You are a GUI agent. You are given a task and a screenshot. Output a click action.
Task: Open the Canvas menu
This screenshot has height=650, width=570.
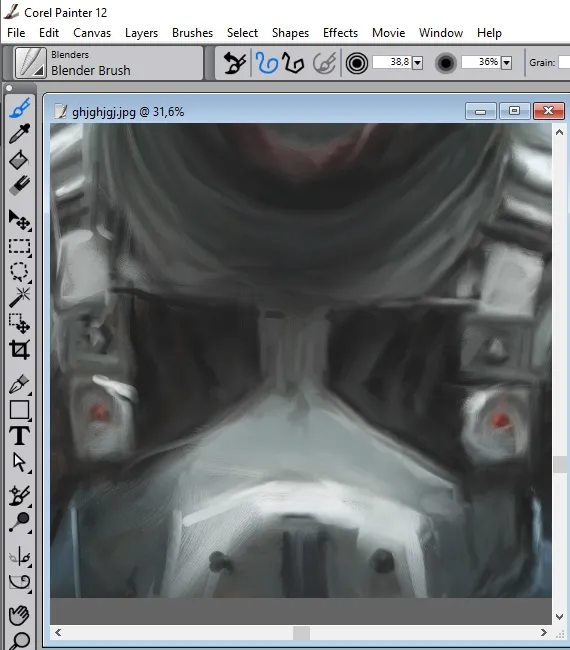tap(92, 33)
